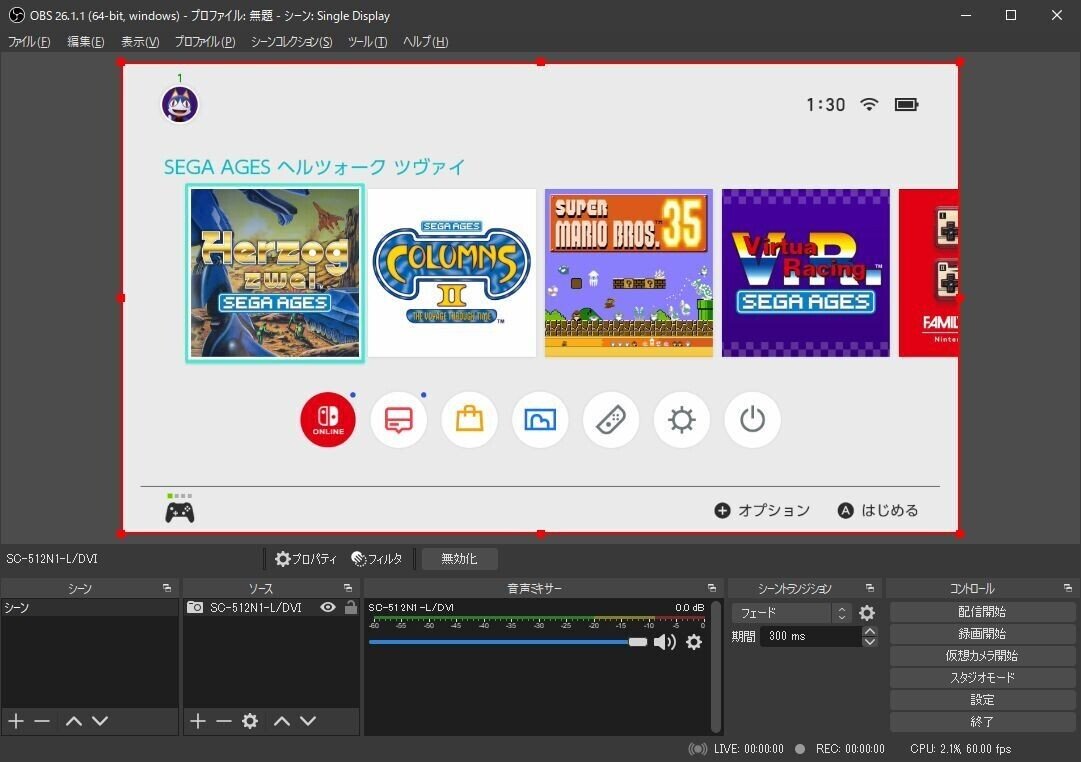This screenshot has width=1081, height=762.
Task: Open the ツール(T) menu
Action: point(367,41)
